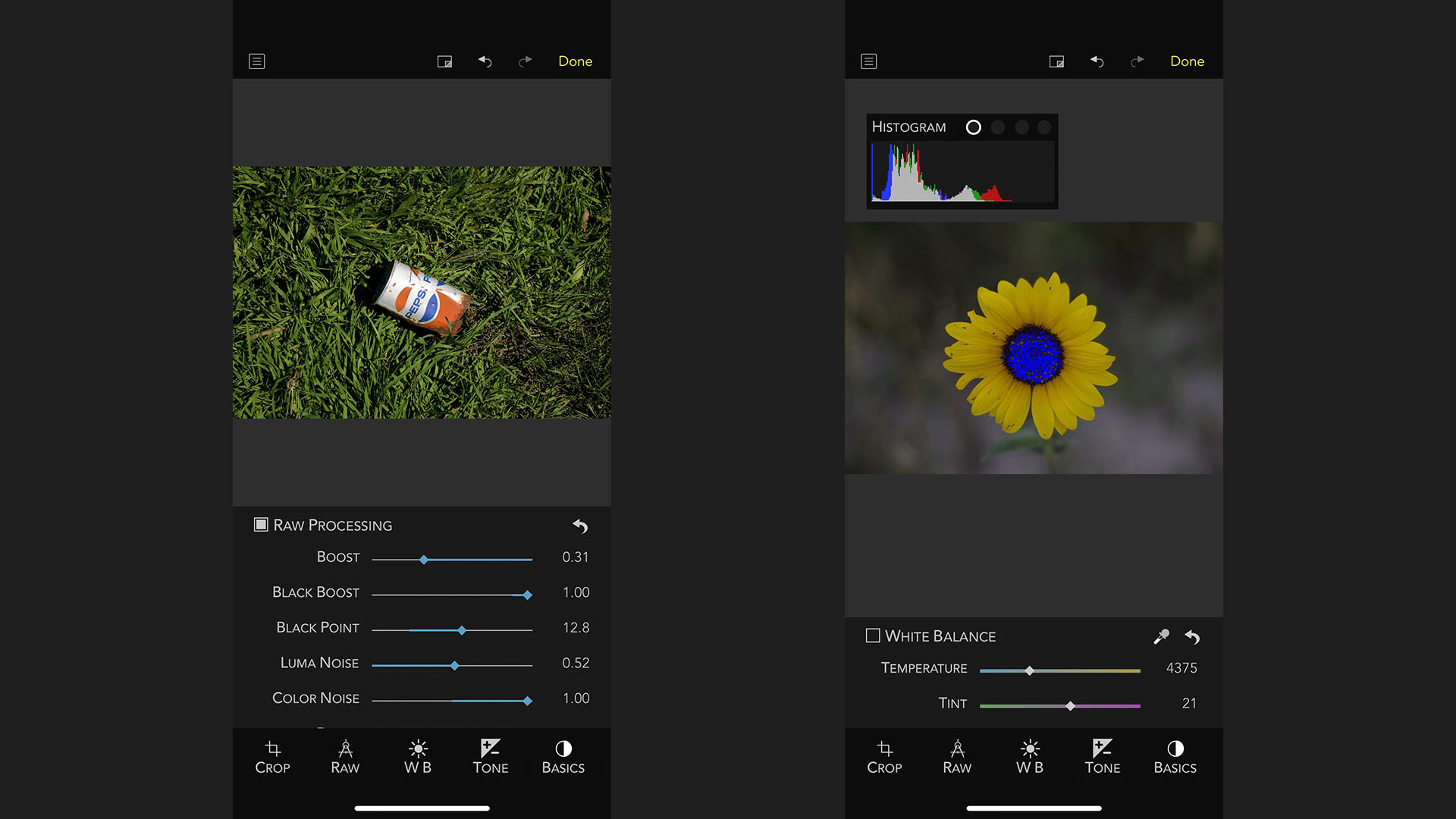The width and height of the screenshot is (1456, 819).
Task: Click redo arrow in the right editor
Action: tap(1137, 61)
